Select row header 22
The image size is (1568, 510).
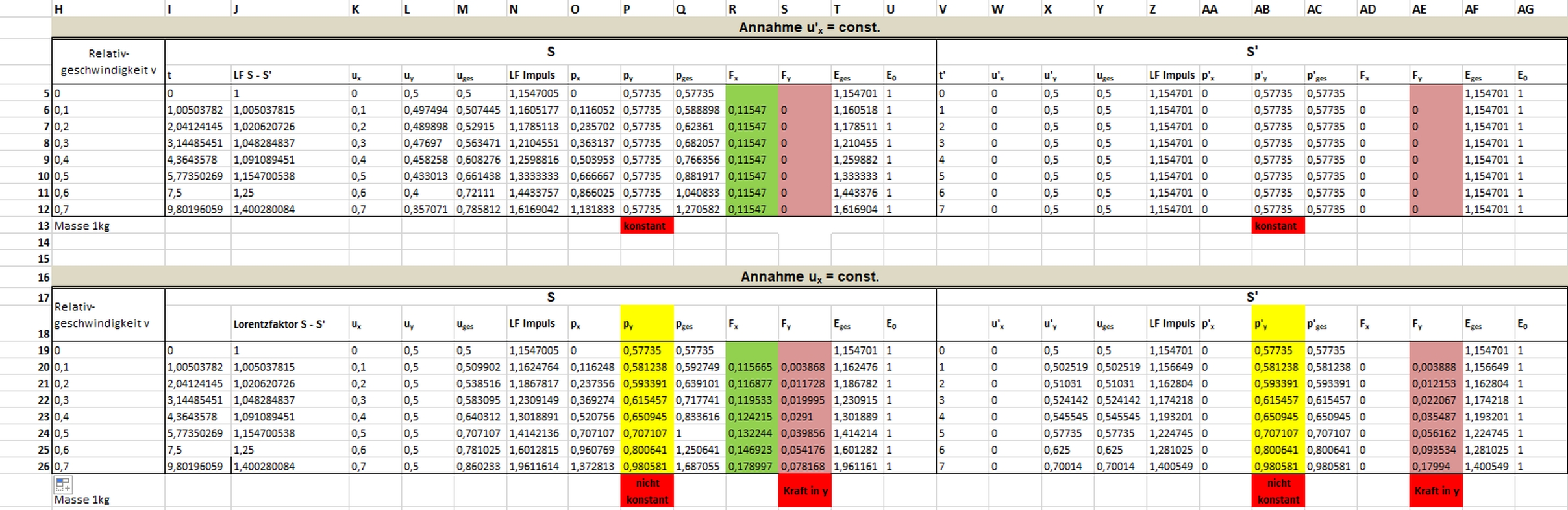coord(26,400)
